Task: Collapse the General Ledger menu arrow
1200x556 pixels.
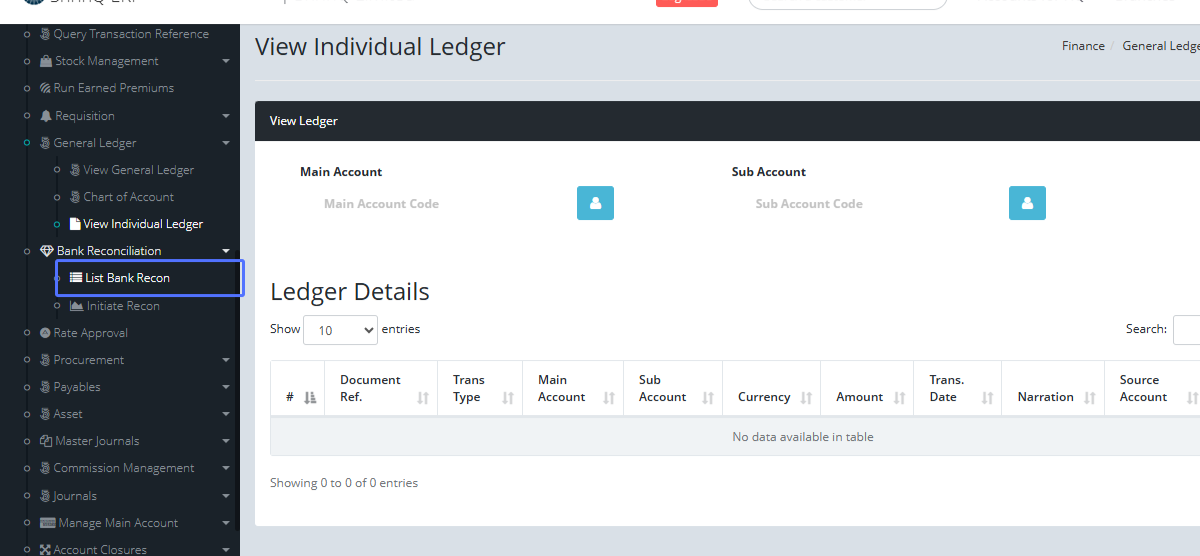Action: [x=226, y=143]
